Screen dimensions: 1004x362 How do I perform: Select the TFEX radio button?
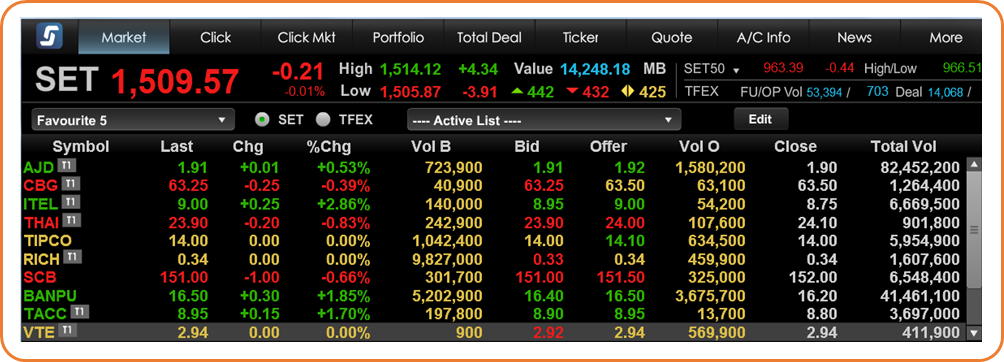click(x=323, y=120)
